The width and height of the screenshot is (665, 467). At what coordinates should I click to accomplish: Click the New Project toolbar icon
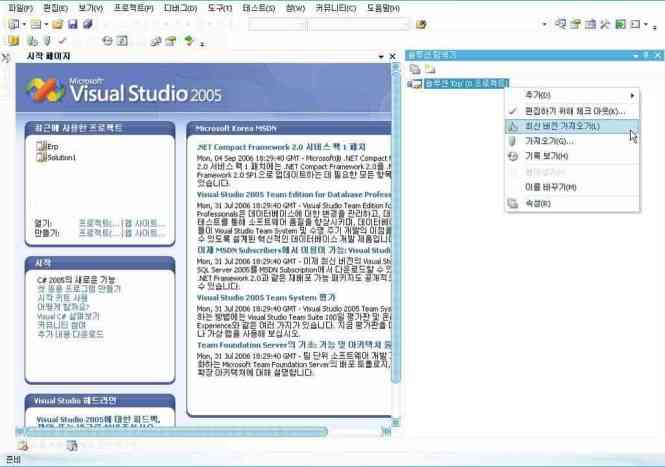14,24
